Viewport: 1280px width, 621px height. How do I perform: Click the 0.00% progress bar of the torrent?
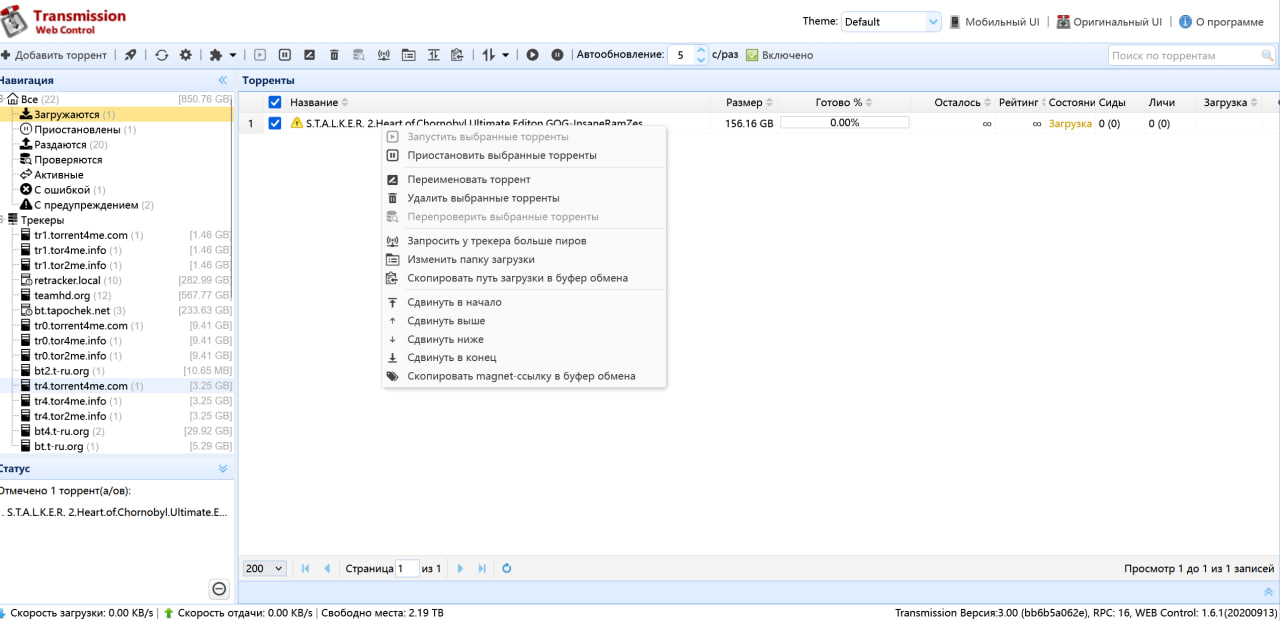(x=844, y=123)
